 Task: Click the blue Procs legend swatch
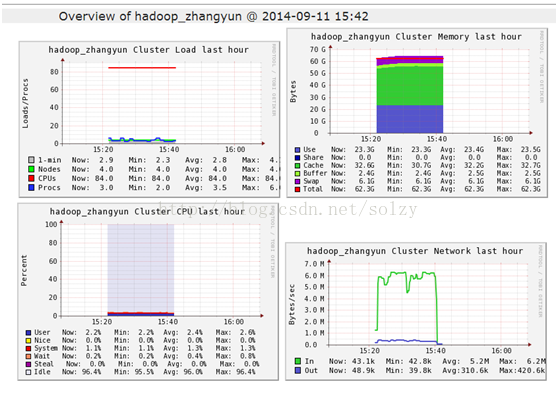tap(31, 188)
